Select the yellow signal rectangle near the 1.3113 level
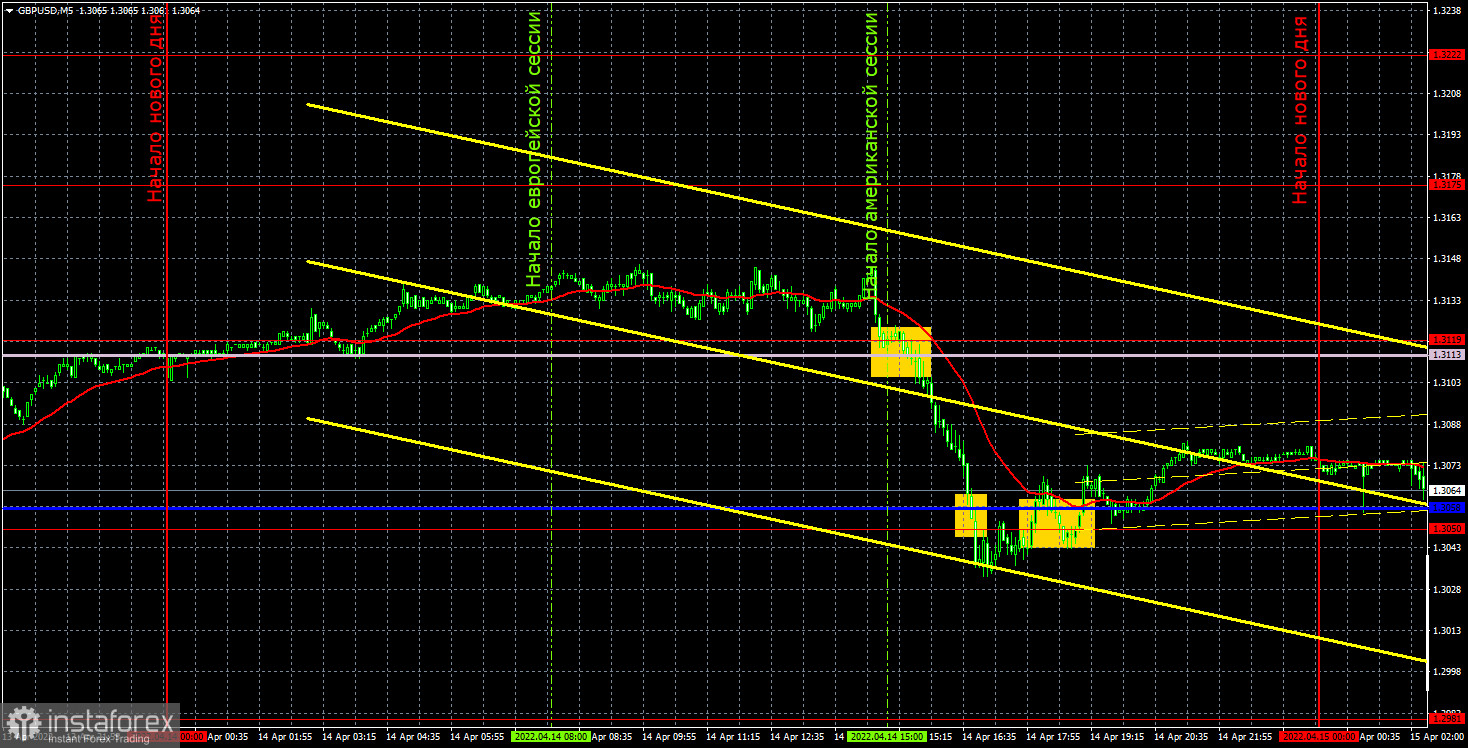1468x748 pixels. [901, 351]
